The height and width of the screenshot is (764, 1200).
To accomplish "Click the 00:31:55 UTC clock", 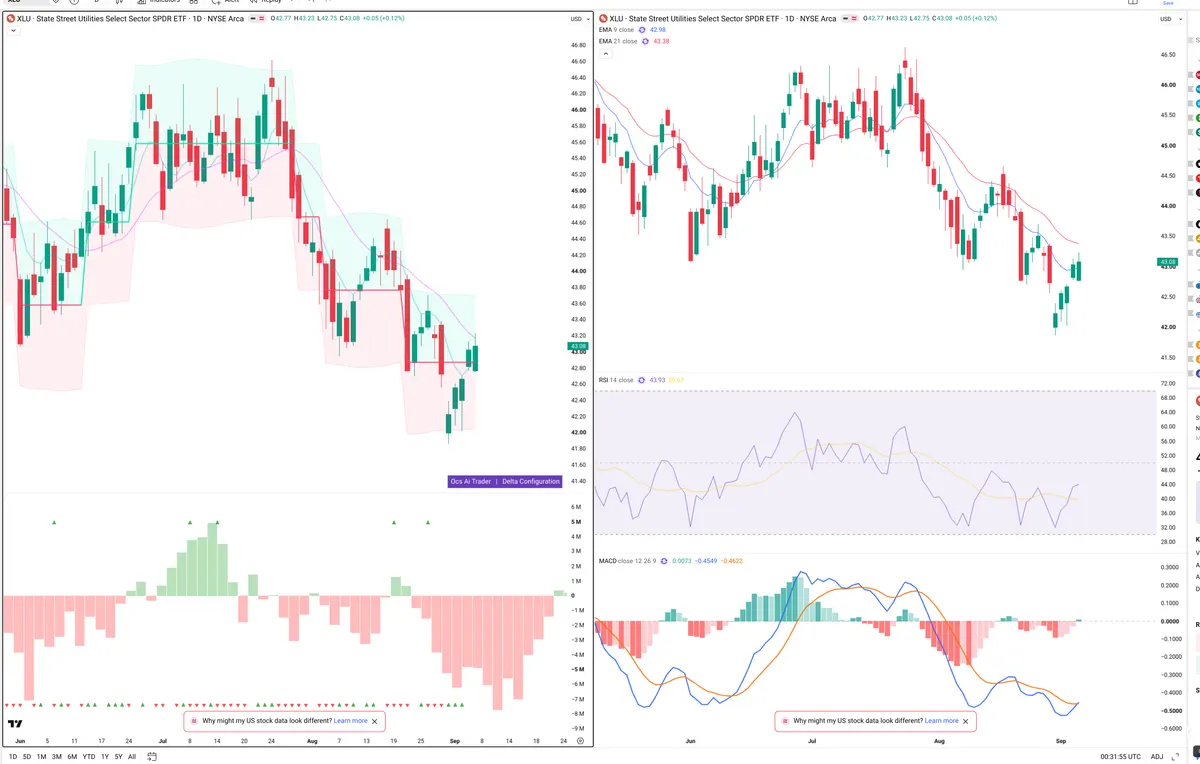I will click(x=1120, y=757).
